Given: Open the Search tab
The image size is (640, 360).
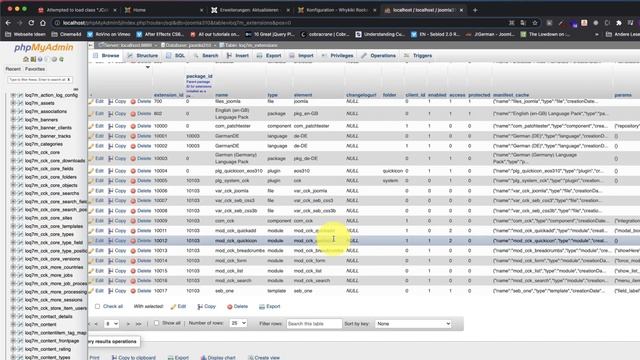Looking at the screenshot, I should (x=206, y=56).
